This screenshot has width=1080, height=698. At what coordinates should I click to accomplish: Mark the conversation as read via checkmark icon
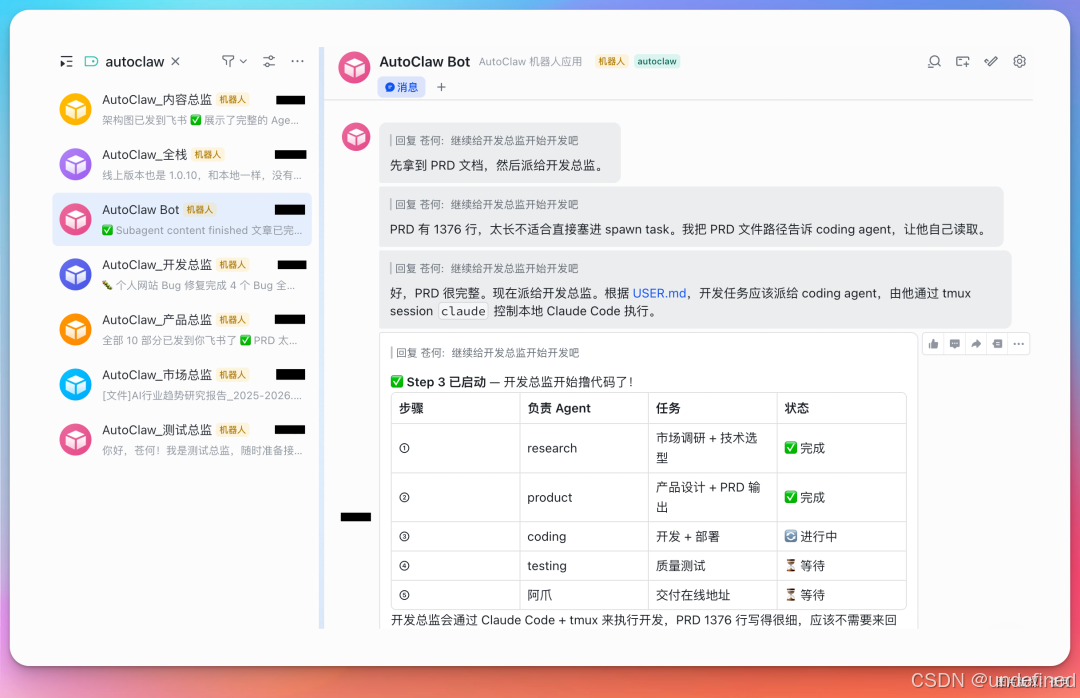point(991,61)
